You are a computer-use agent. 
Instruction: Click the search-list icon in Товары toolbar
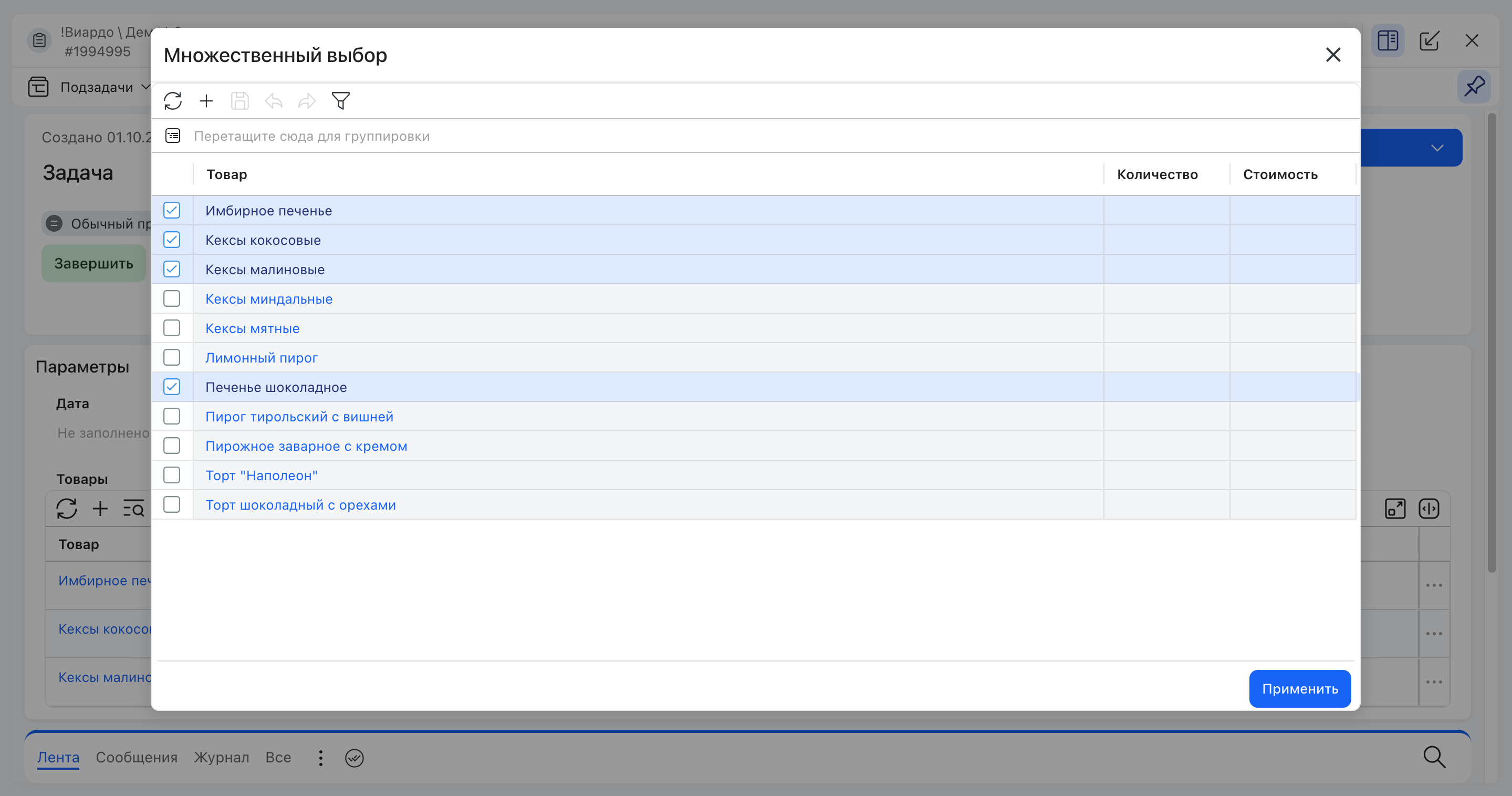134,509
